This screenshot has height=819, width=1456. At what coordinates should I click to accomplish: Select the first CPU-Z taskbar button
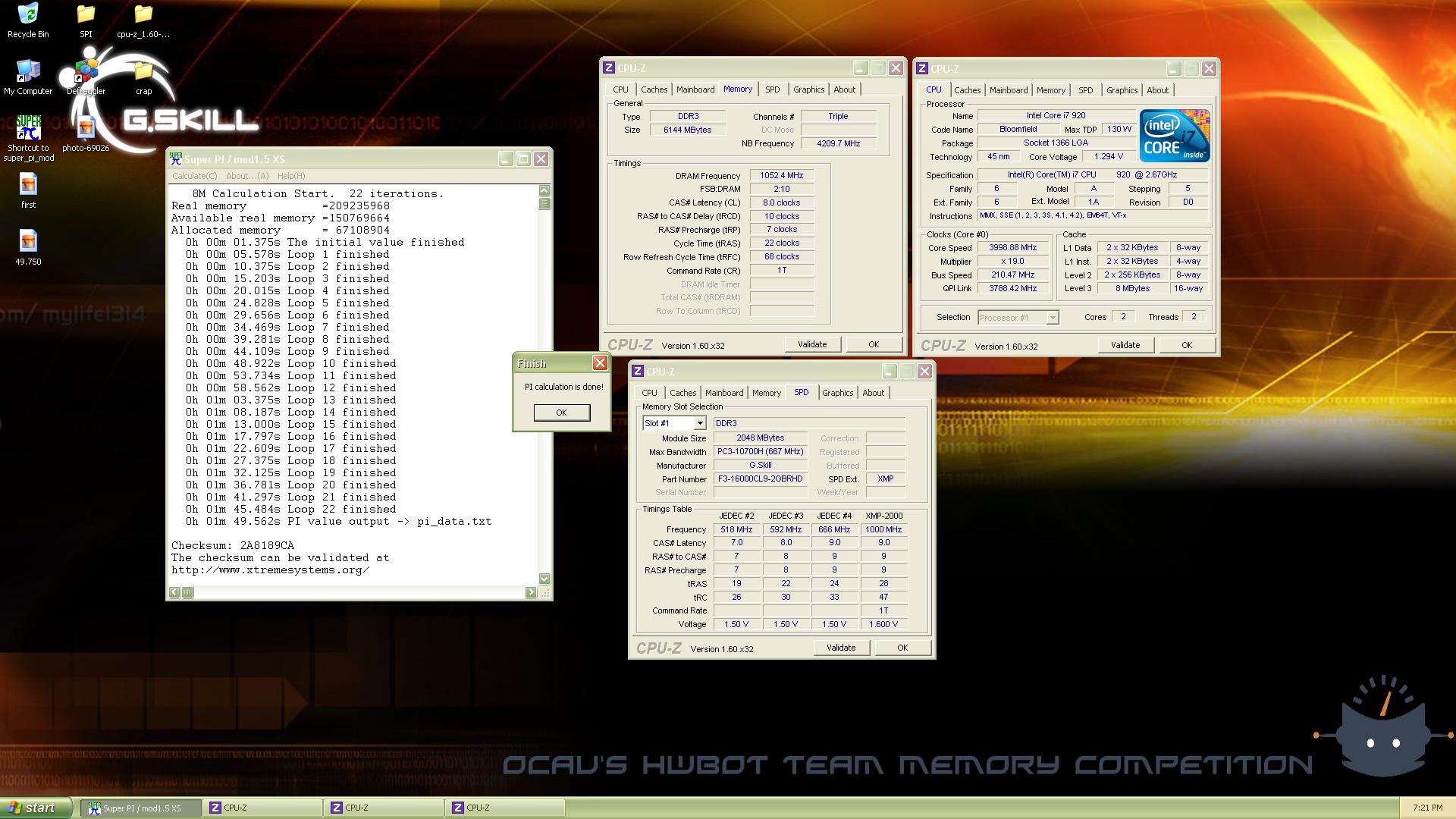pyautogui.click(x=262, y=808)
